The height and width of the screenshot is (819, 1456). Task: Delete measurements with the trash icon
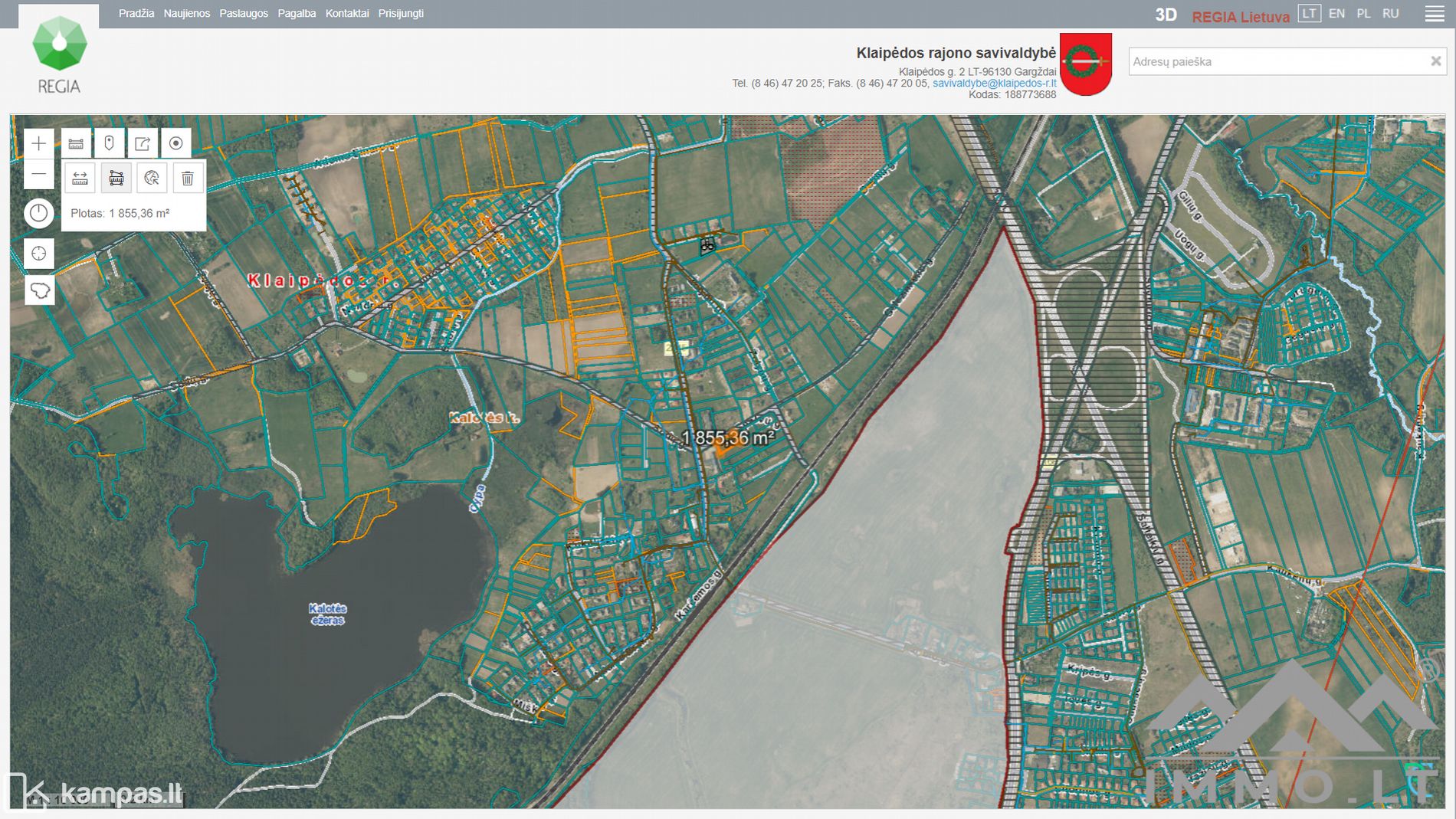pyautogui.click(x=188, y=179)
